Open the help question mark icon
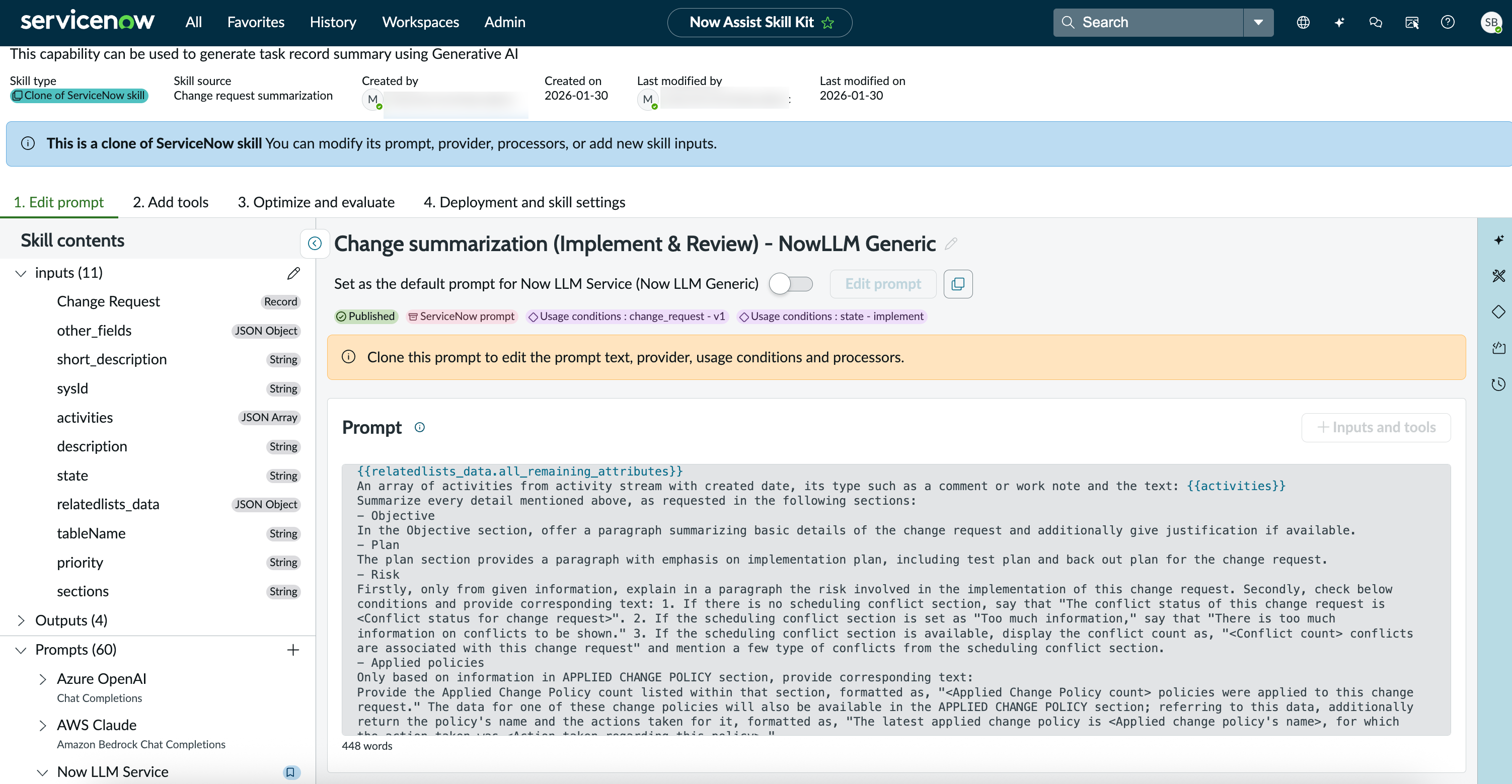Viewport: 1512px width, 784px height. pyautogui.click(x=1448, y=22)
